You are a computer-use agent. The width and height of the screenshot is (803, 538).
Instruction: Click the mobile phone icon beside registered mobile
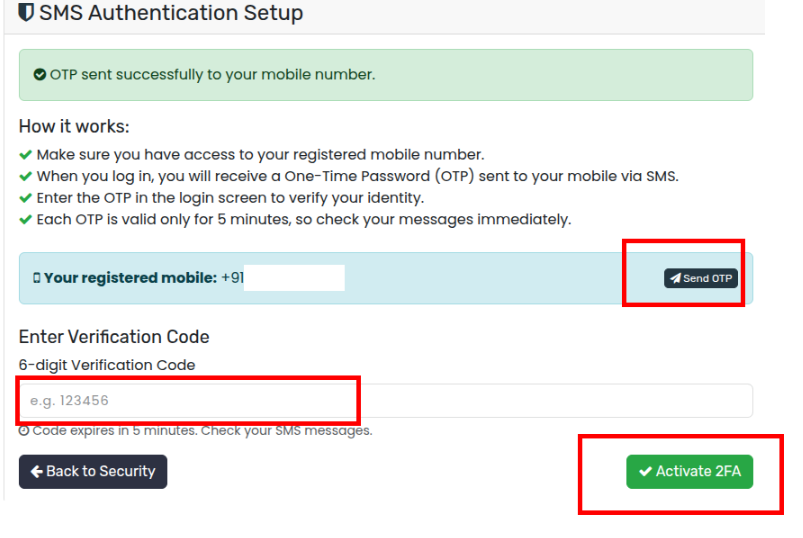[37, 278]
